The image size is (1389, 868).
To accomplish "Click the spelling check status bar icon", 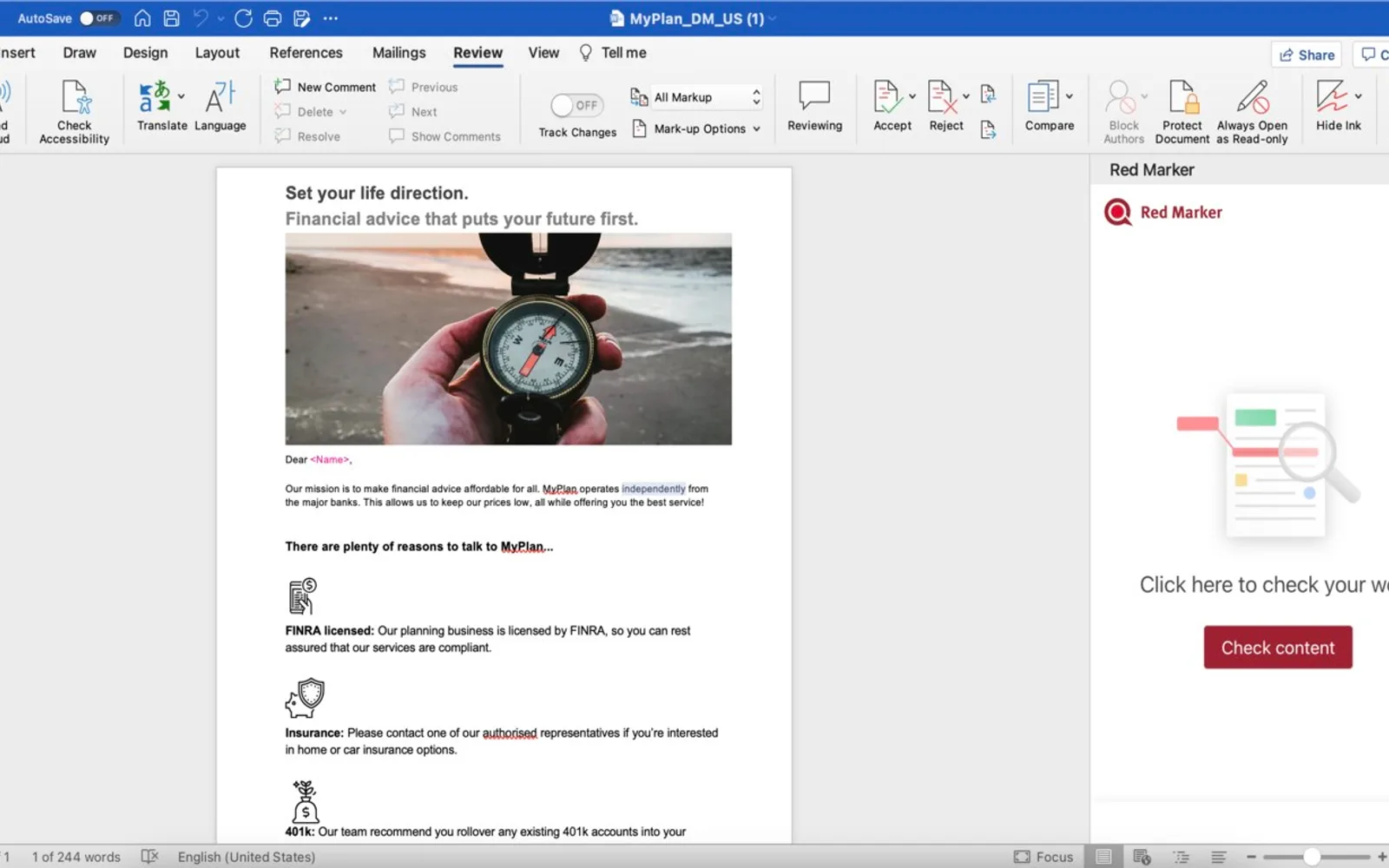I will click(150, 857).
